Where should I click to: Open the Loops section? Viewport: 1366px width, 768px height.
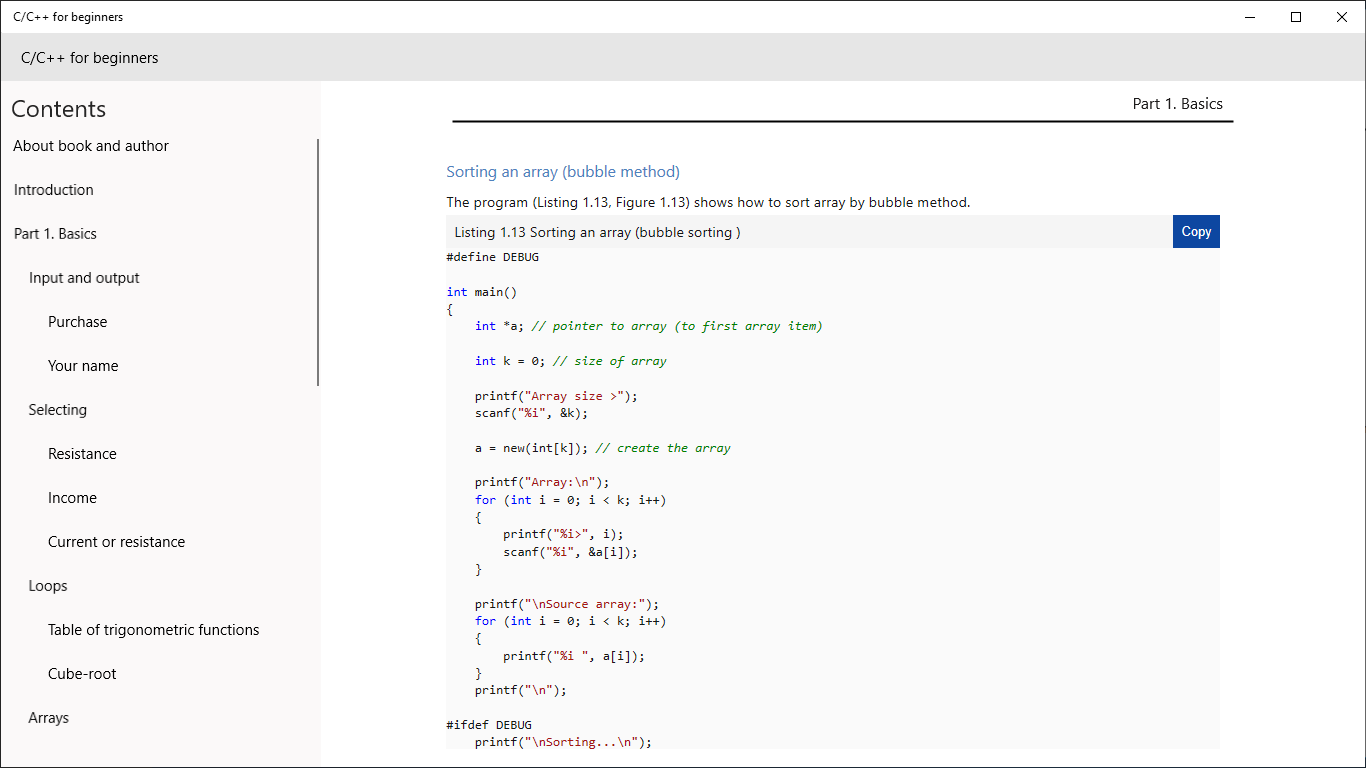click(47, 585)
